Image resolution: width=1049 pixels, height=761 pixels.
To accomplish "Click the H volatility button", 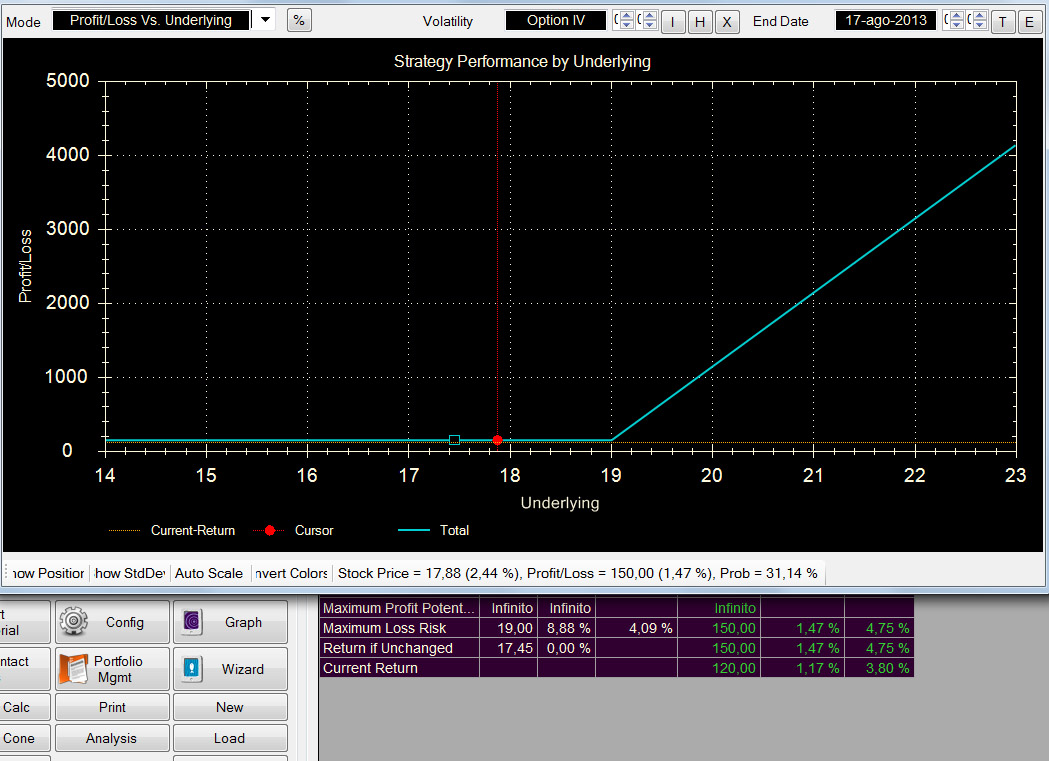I will (700, 22).
